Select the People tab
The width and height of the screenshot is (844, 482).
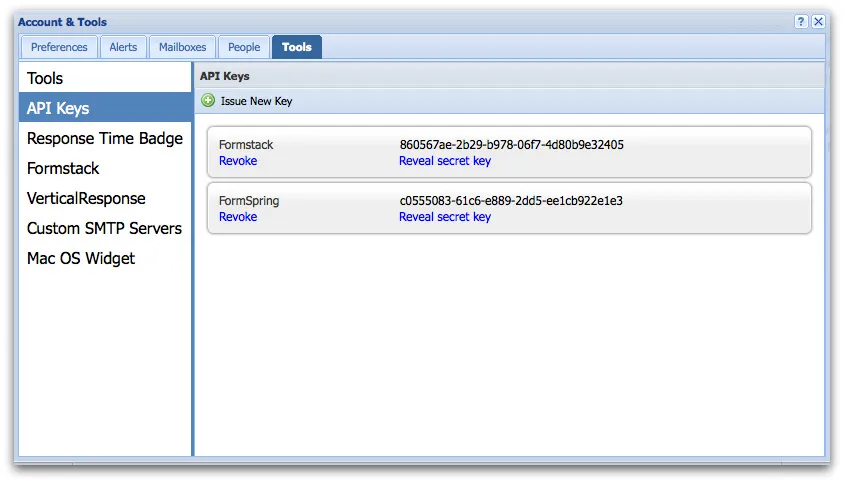244,47
